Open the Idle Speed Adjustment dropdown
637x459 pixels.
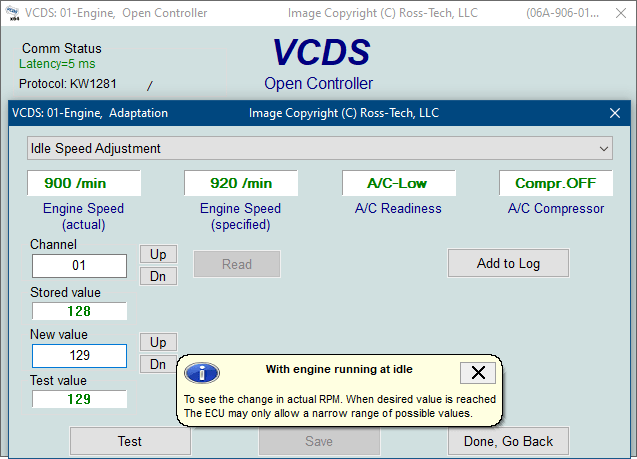coord(320,148)
